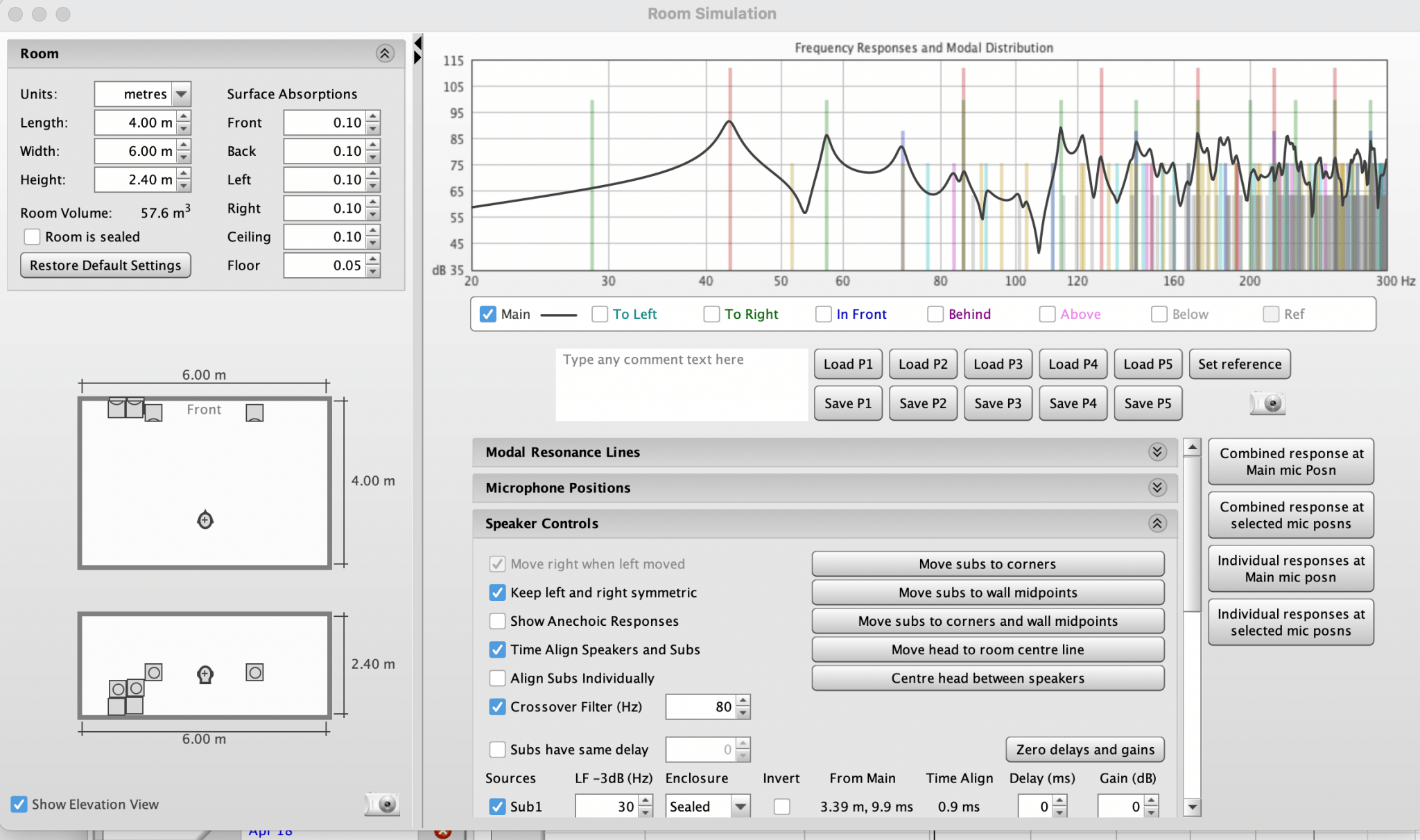Toggle the Main response checkbox

tap(488, 314)
